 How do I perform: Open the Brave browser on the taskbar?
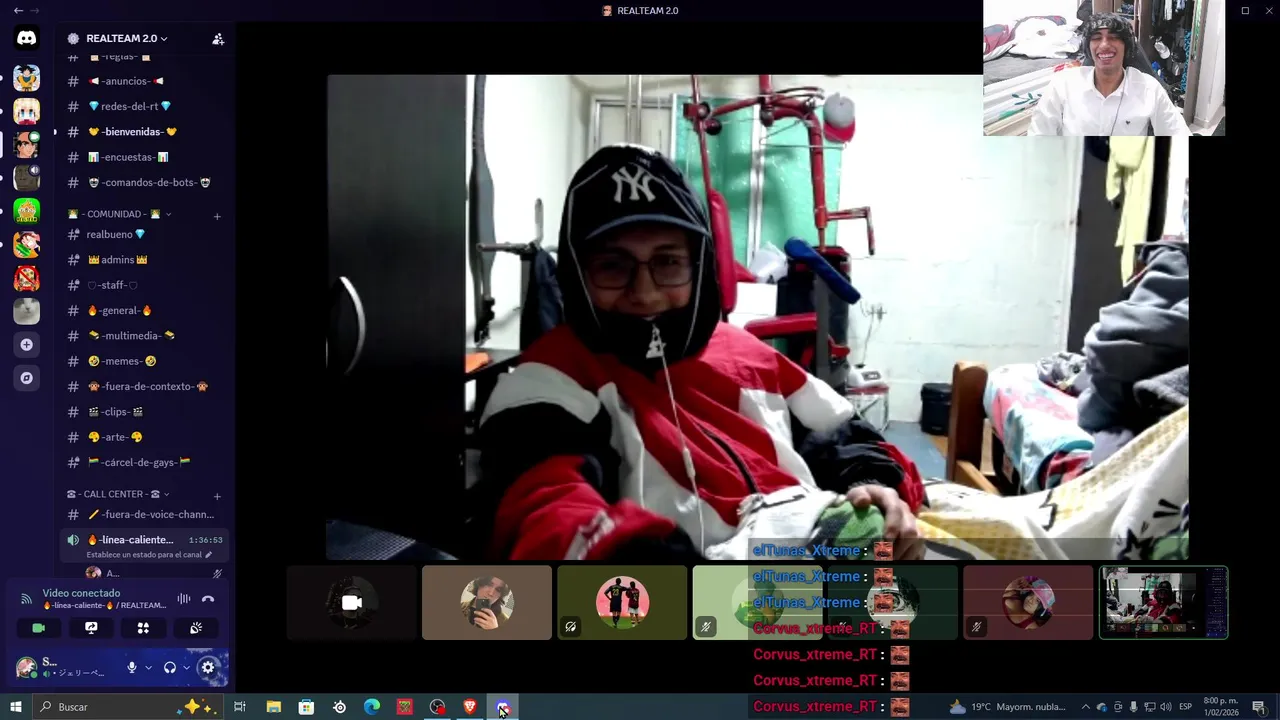coord(470,707)
